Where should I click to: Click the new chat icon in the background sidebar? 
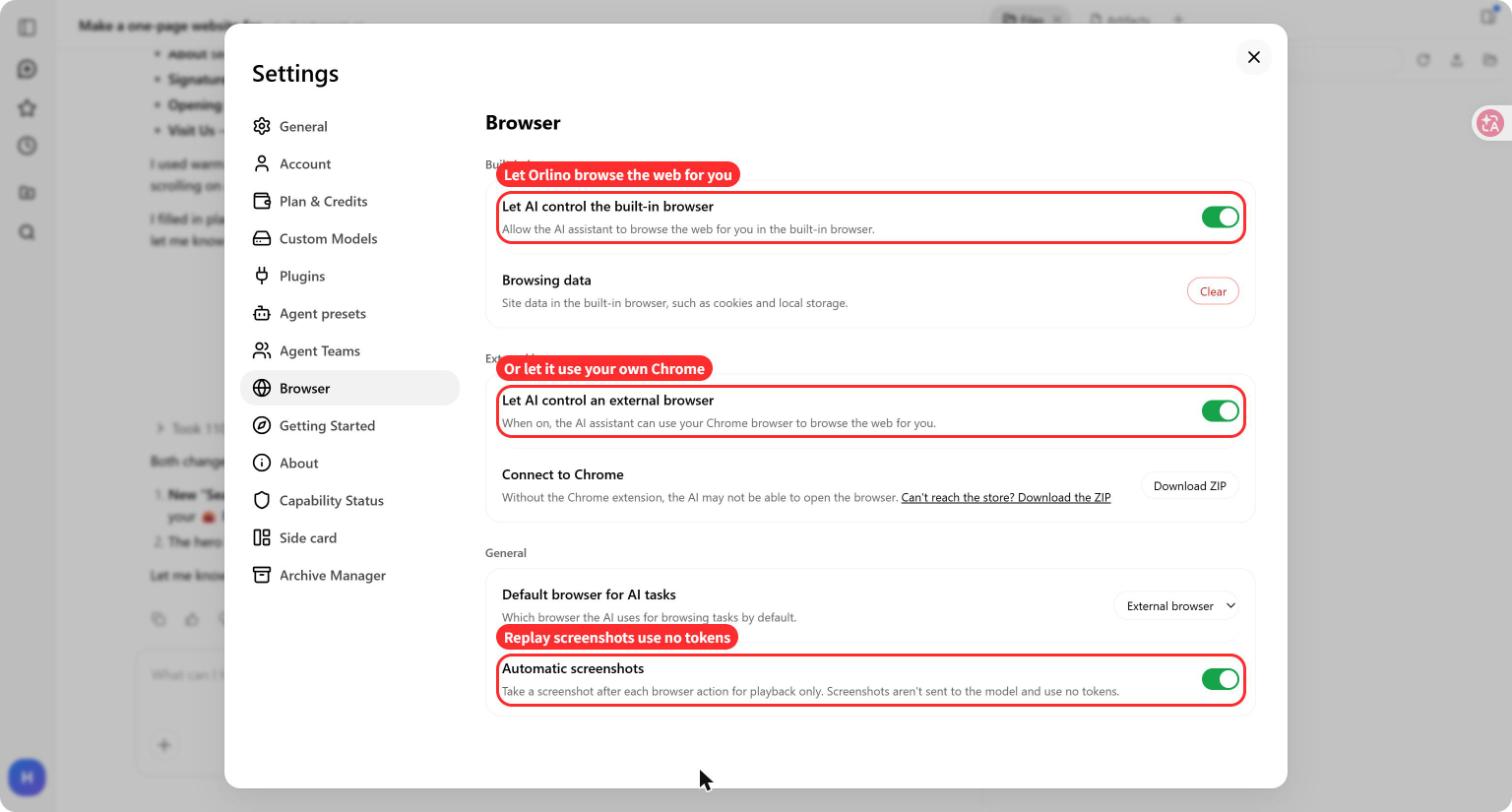pyautogui.click(x=28, y=69)
